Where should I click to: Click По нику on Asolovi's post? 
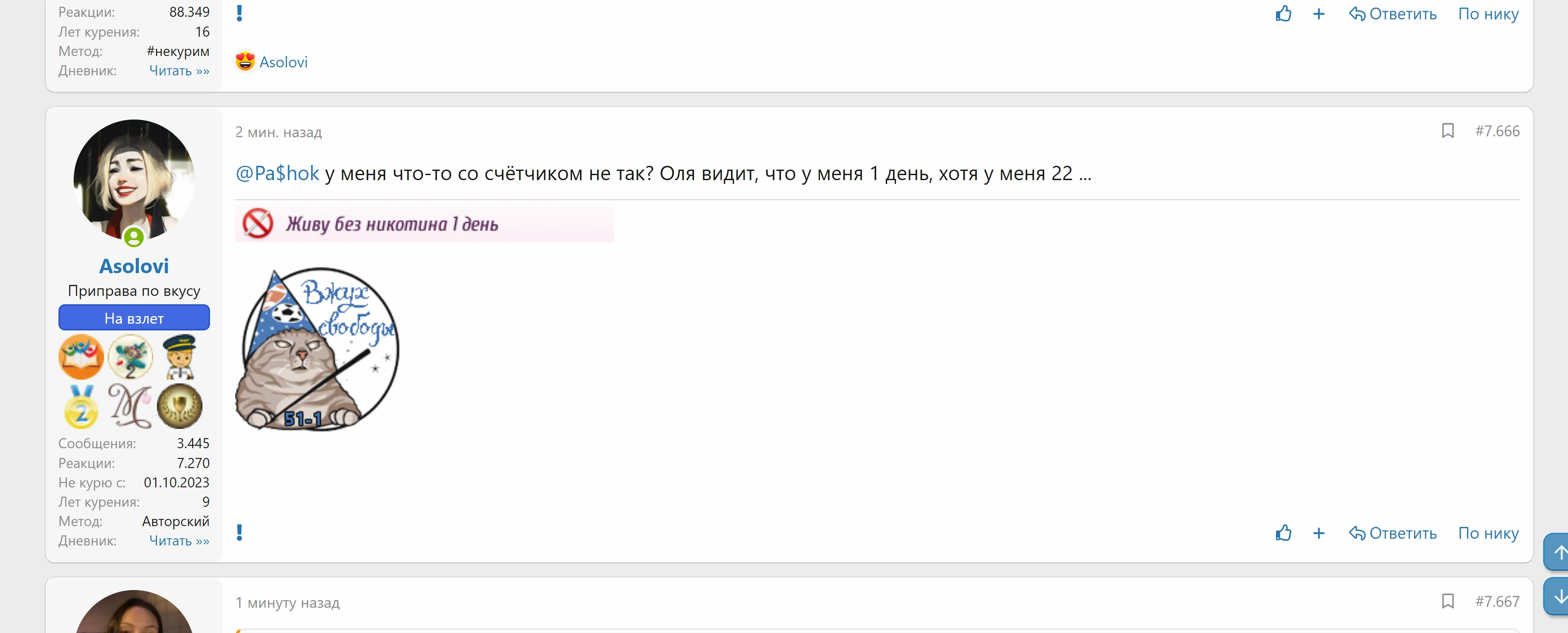(x=1488, y=533)
